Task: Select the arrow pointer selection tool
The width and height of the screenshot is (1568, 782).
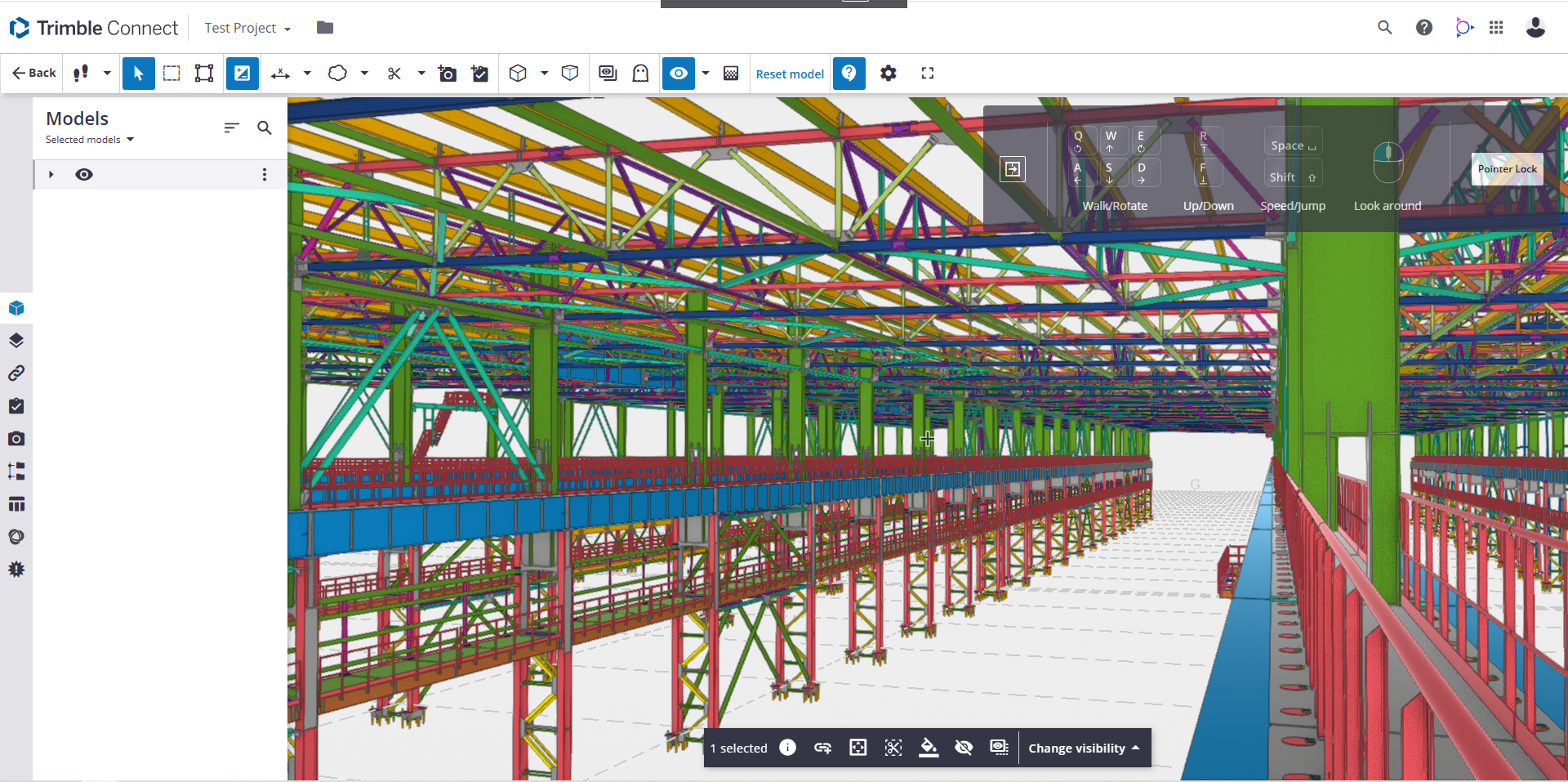Action: pyautogui.click(x=138, y=74)
